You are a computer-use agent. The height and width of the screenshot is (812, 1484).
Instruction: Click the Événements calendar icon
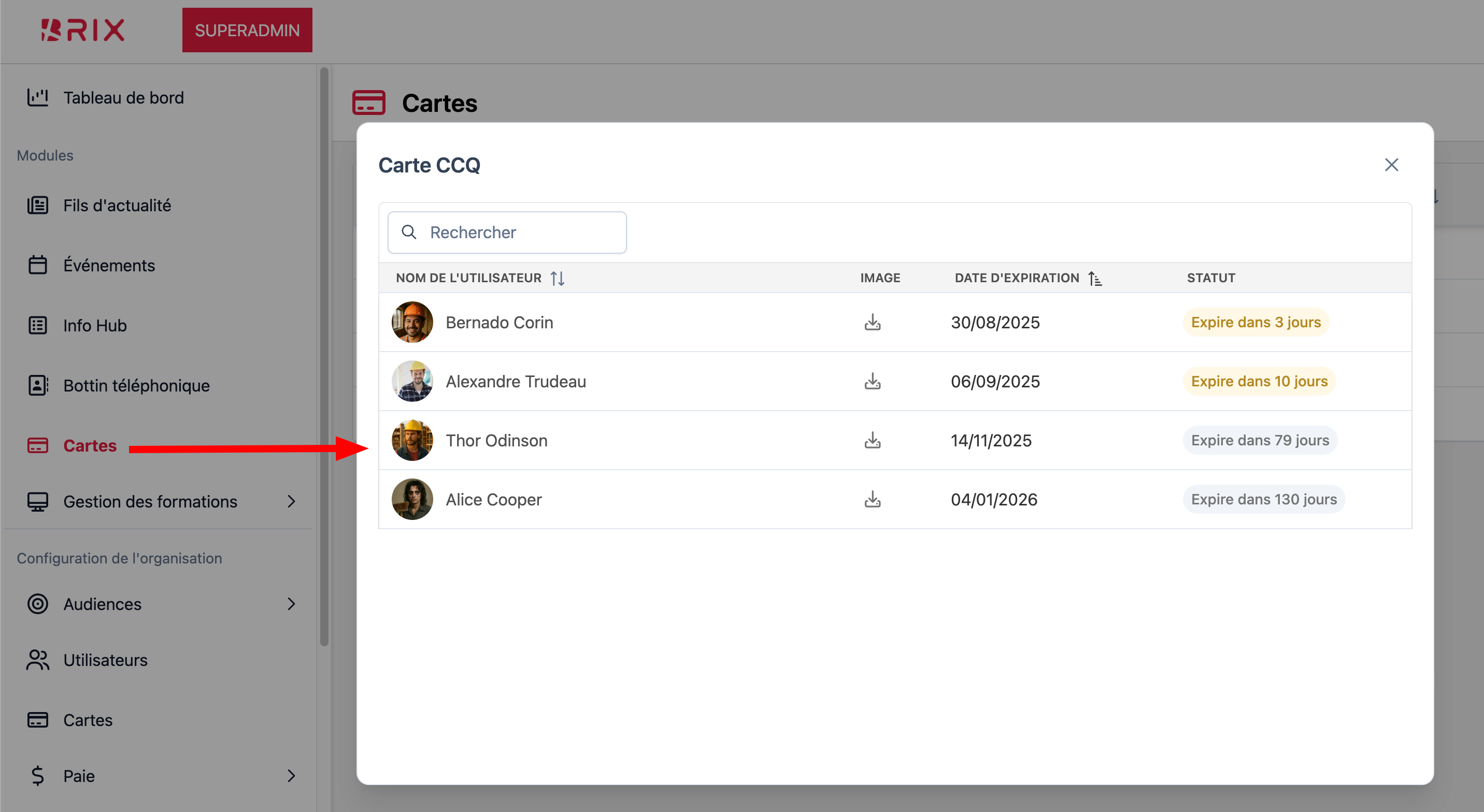click(38, 265)
